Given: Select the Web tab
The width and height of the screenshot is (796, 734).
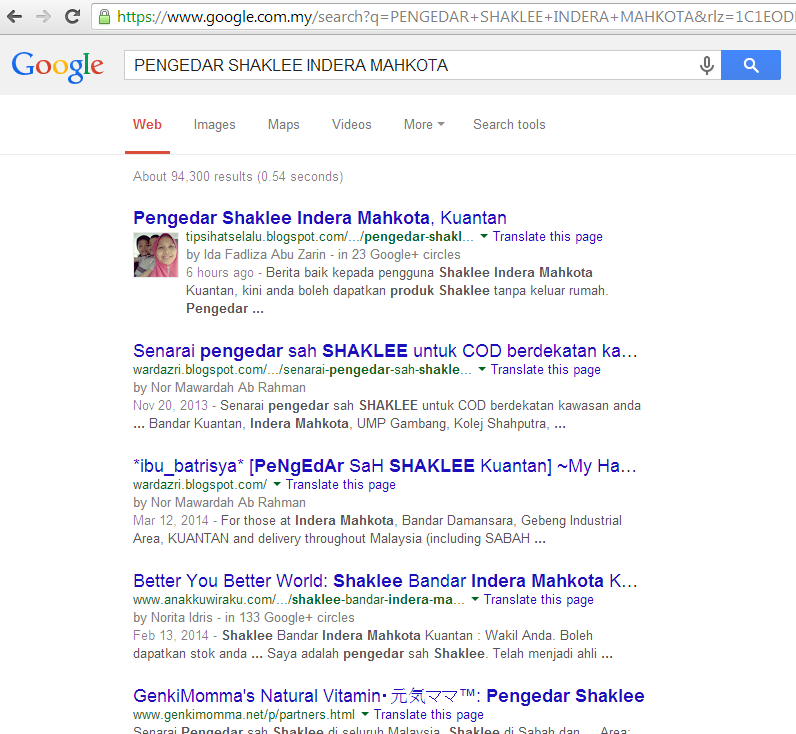Looking at the screenshot, I should [147, 124].
